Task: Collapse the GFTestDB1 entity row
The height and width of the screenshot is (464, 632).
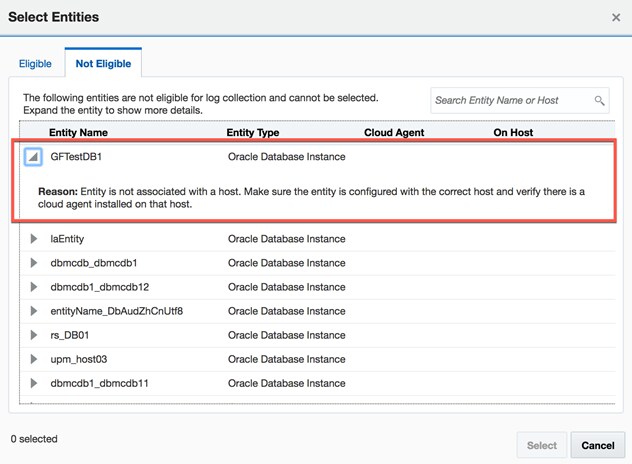Action: coord(34,157)
